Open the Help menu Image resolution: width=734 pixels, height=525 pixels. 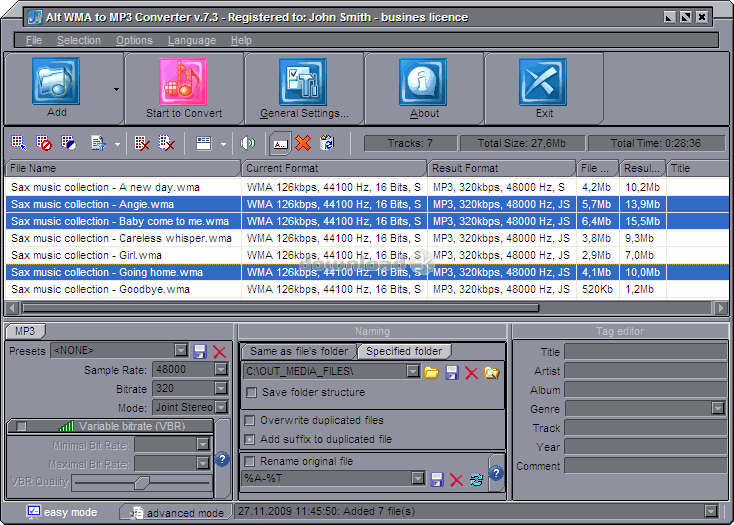241,40
